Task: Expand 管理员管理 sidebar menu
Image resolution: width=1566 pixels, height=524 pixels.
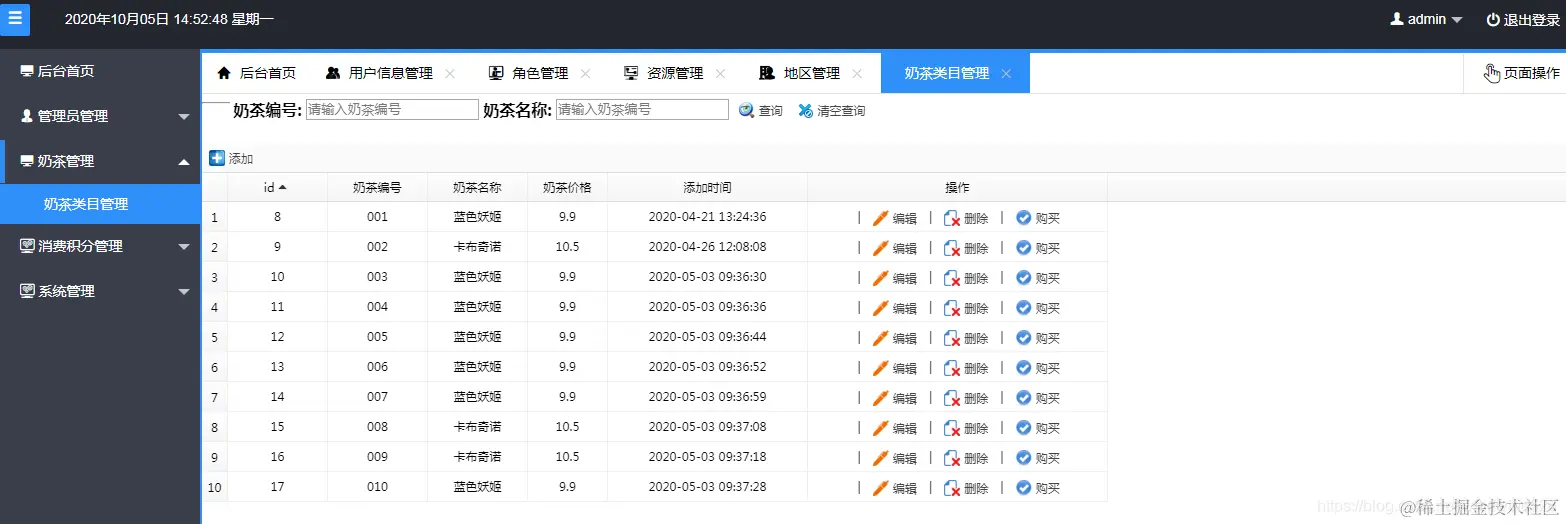Action: [100, 116]
